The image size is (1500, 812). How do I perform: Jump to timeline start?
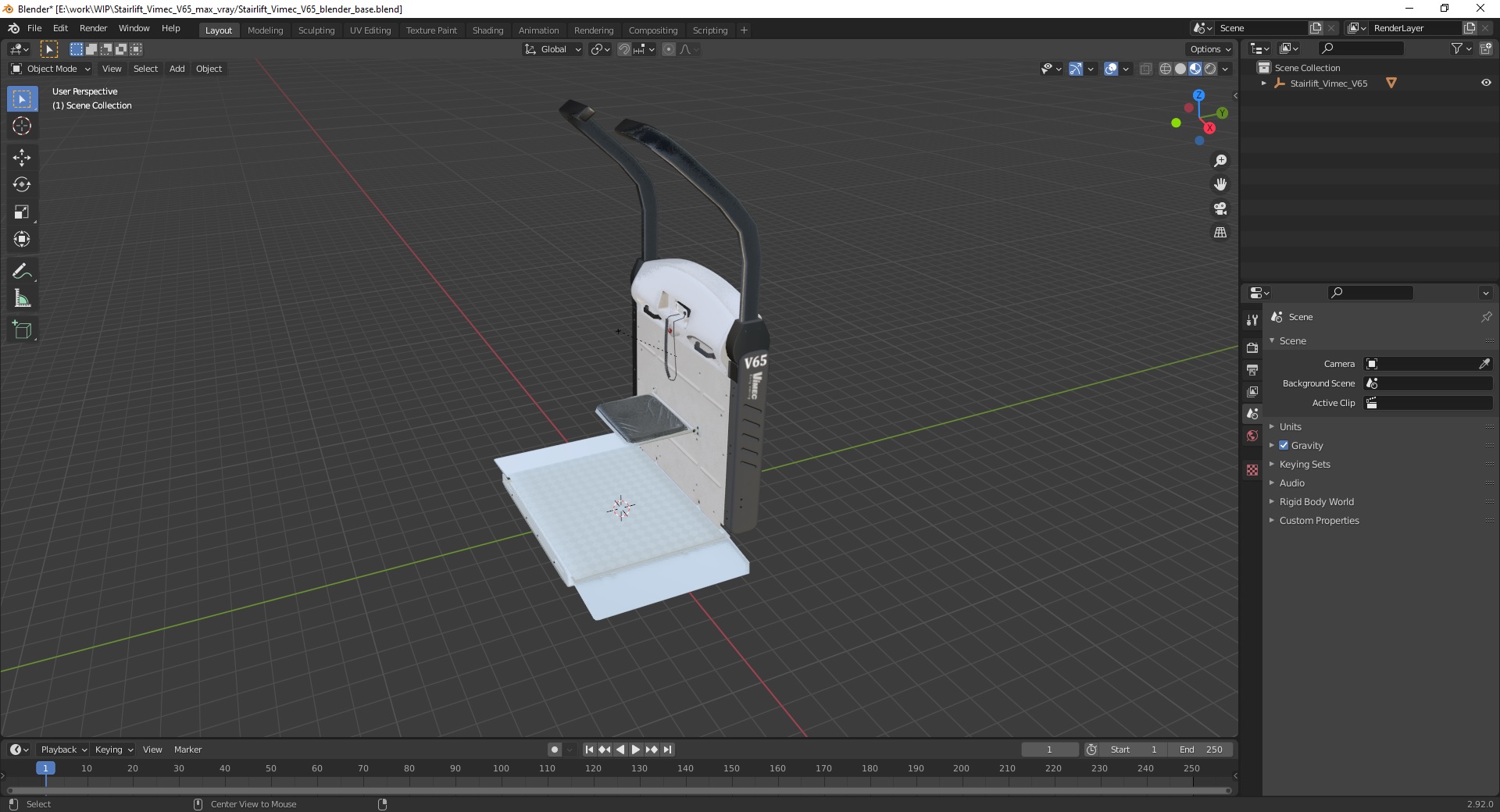589,750
